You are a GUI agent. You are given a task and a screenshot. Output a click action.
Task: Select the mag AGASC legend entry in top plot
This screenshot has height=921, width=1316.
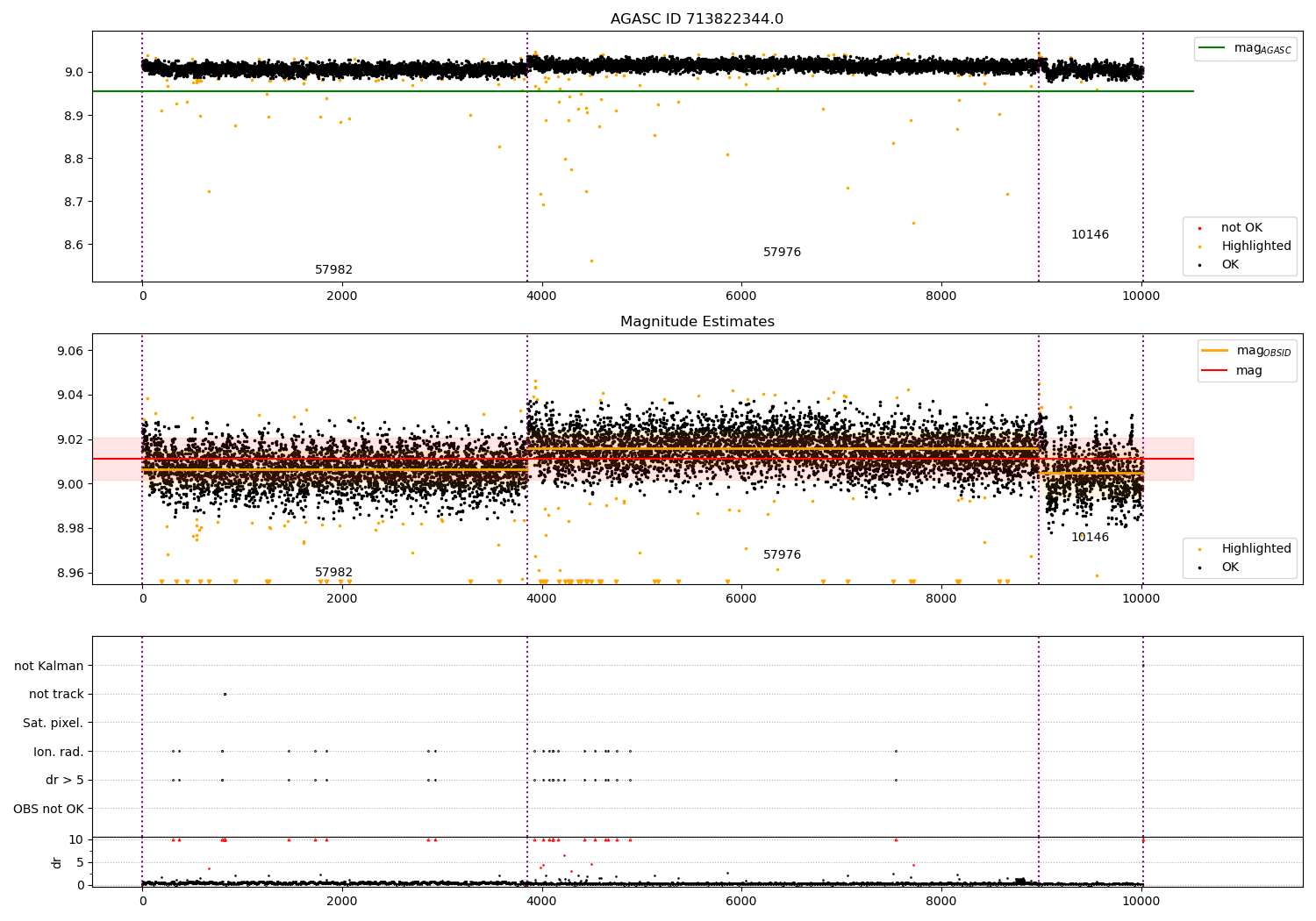tap(1245, 48)
